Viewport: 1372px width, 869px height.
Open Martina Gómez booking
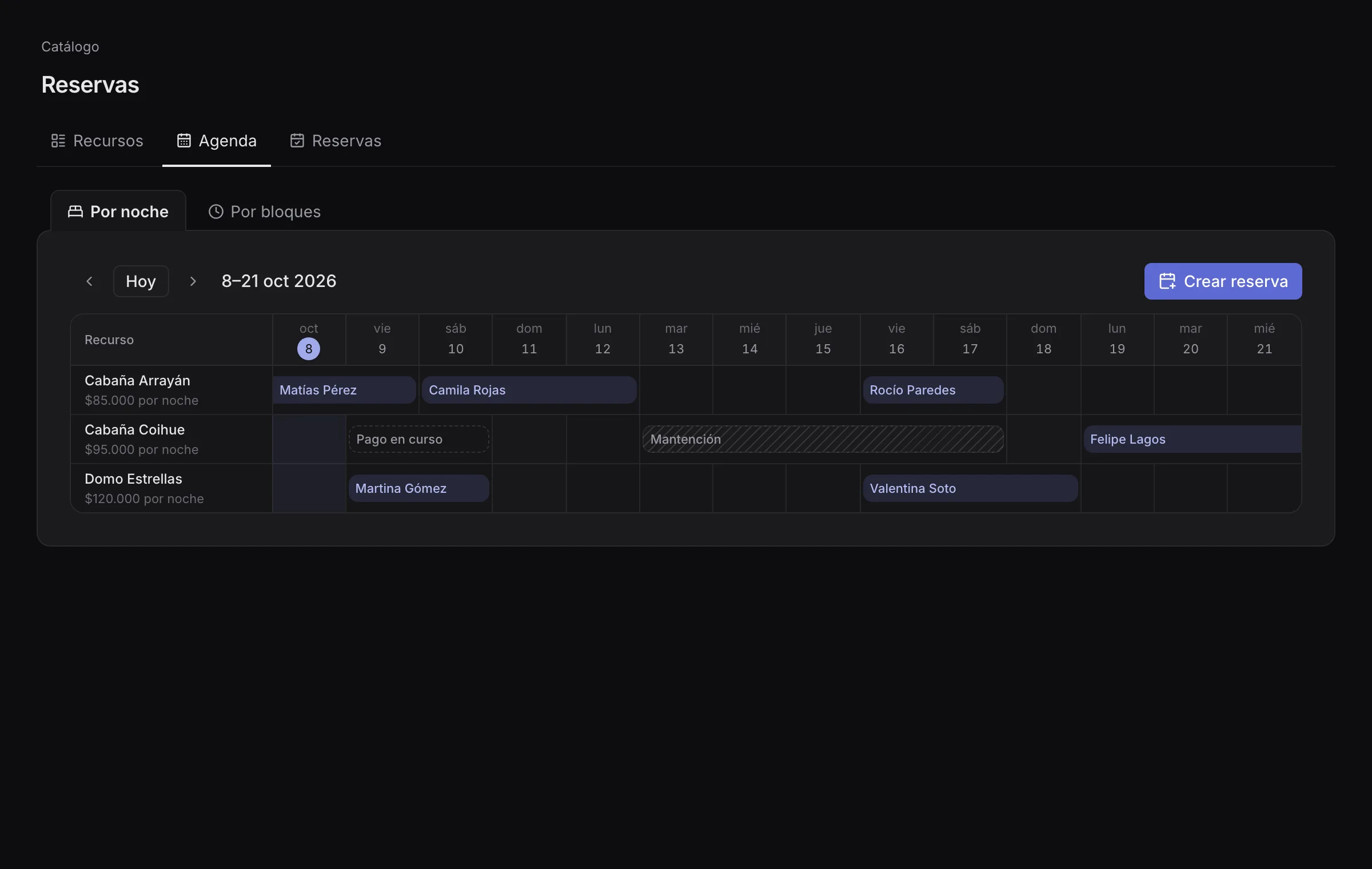(418, 488)
